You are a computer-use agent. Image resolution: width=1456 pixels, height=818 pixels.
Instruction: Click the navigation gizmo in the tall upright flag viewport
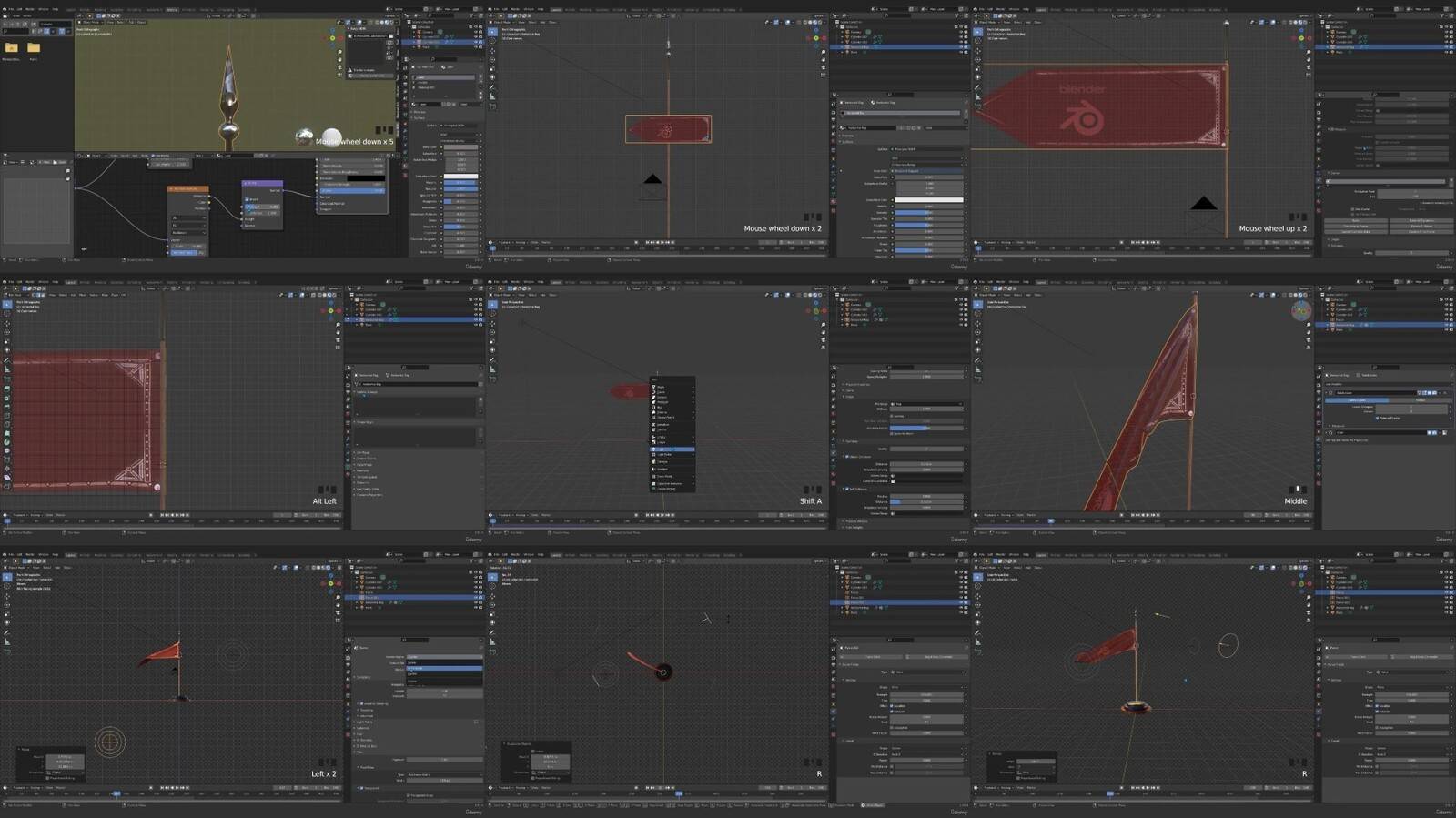(x=1300, y=311)
